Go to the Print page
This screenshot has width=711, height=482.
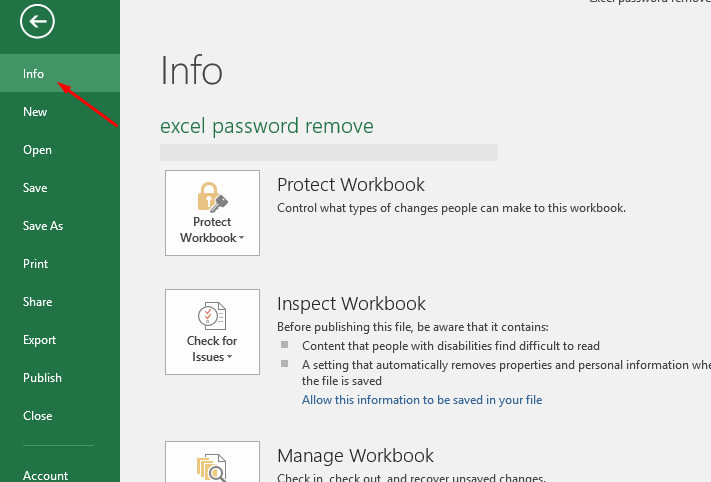[x=35, y=264]
